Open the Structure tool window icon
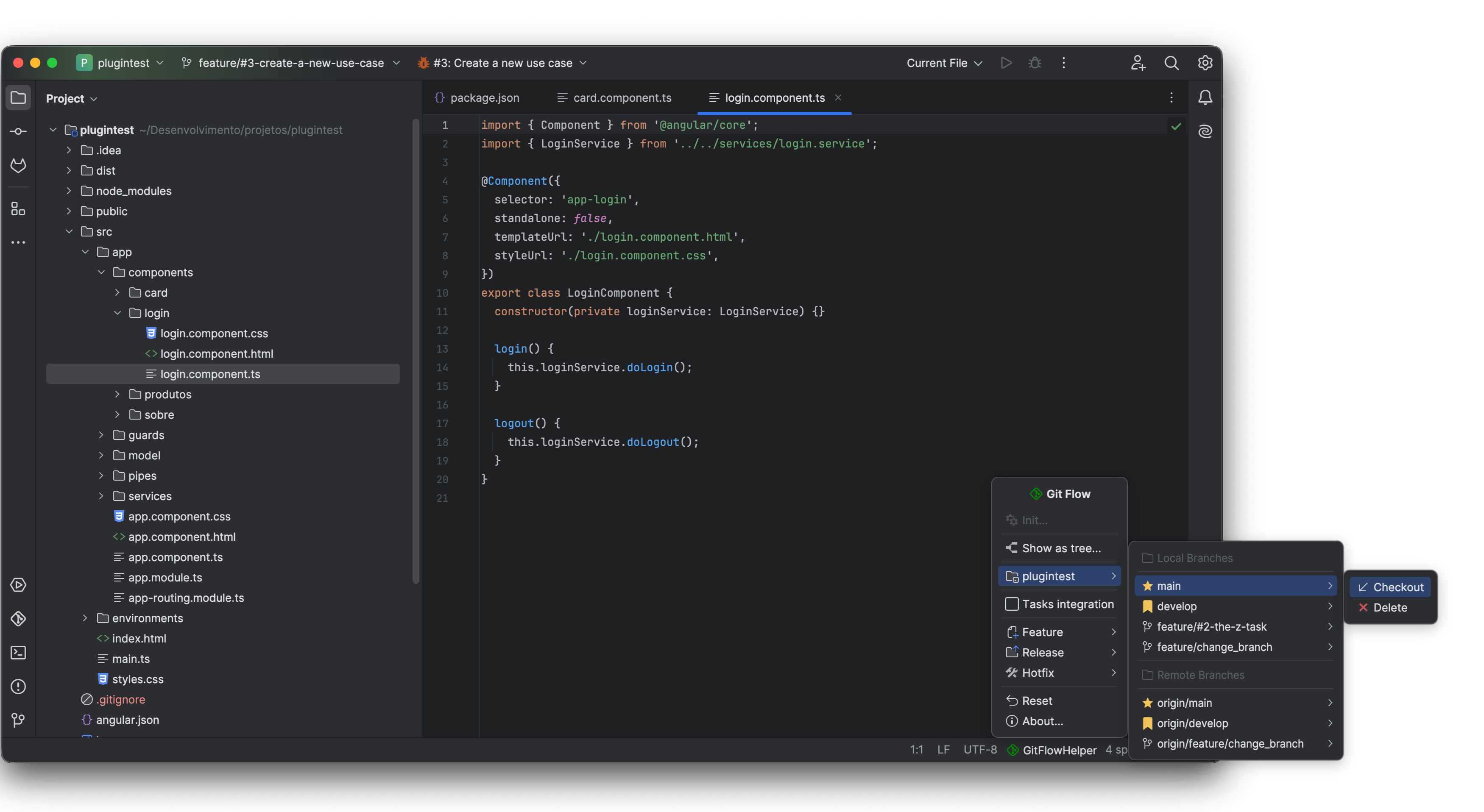1484x812 pixels. [x=18, y=209]
